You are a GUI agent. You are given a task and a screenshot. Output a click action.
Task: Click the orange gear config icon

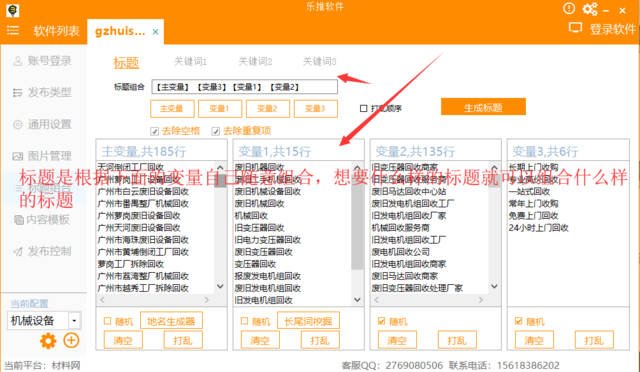[x=48, y=341]
